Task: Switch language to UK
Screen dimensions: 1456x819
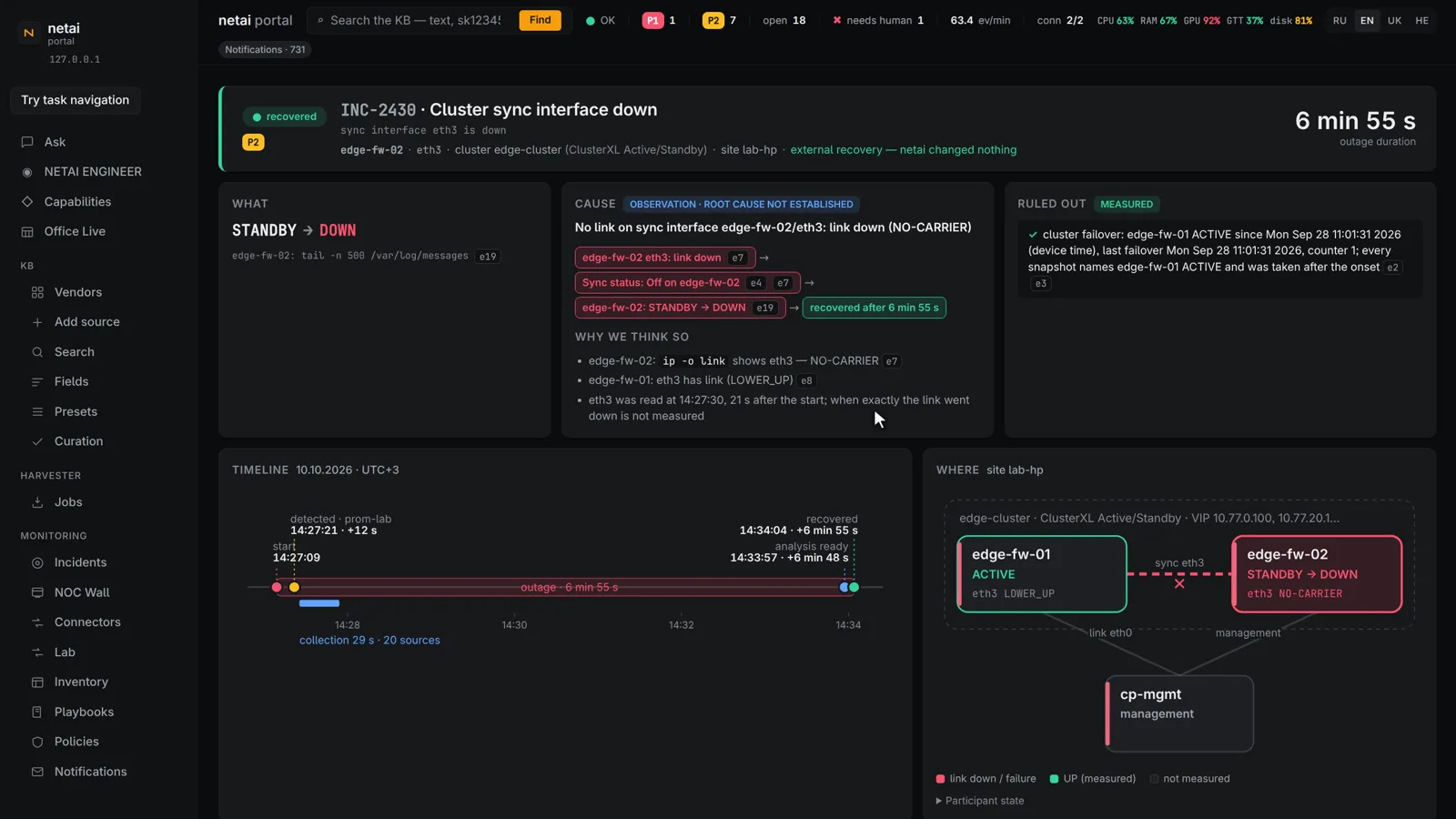Action: 1394,20
